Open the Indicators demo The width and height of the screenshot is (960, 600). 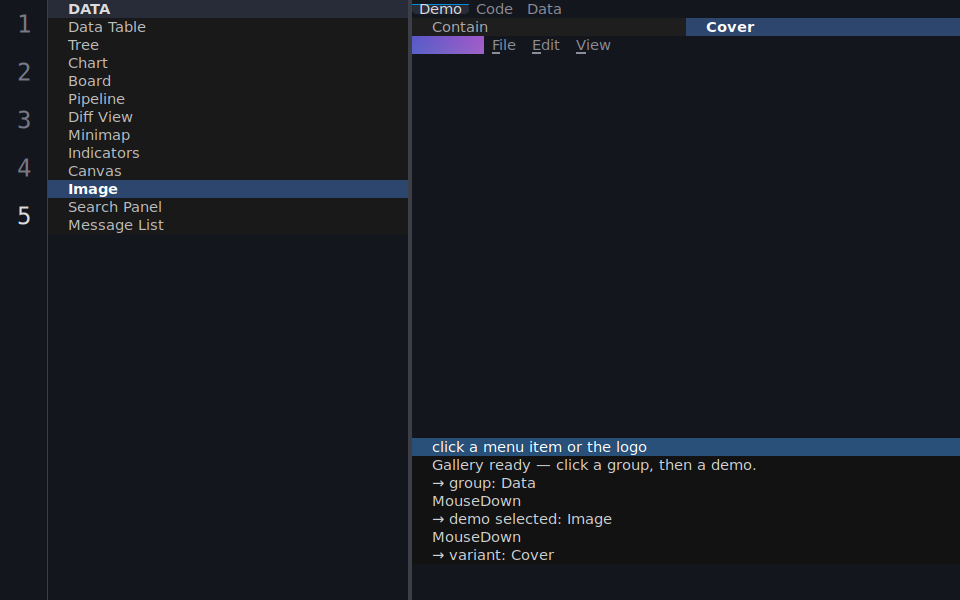pyautogui.click(x=228, y=153)
